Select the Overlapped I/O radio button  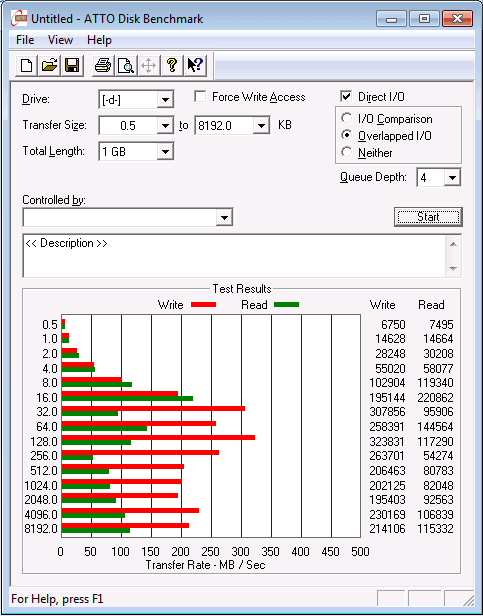point(347,135)
